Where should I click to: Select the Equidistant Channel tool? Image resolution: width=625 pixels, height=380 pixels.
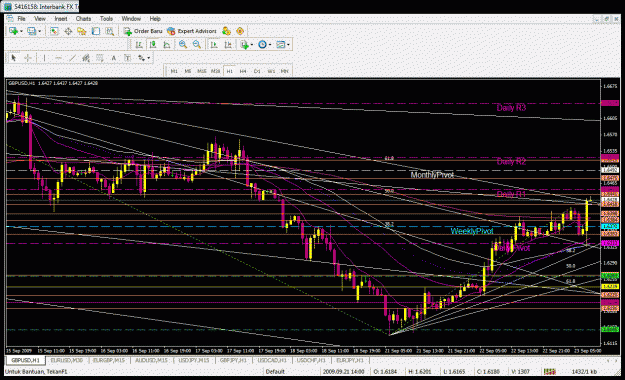pyautogui.click(x=86, y=58)
